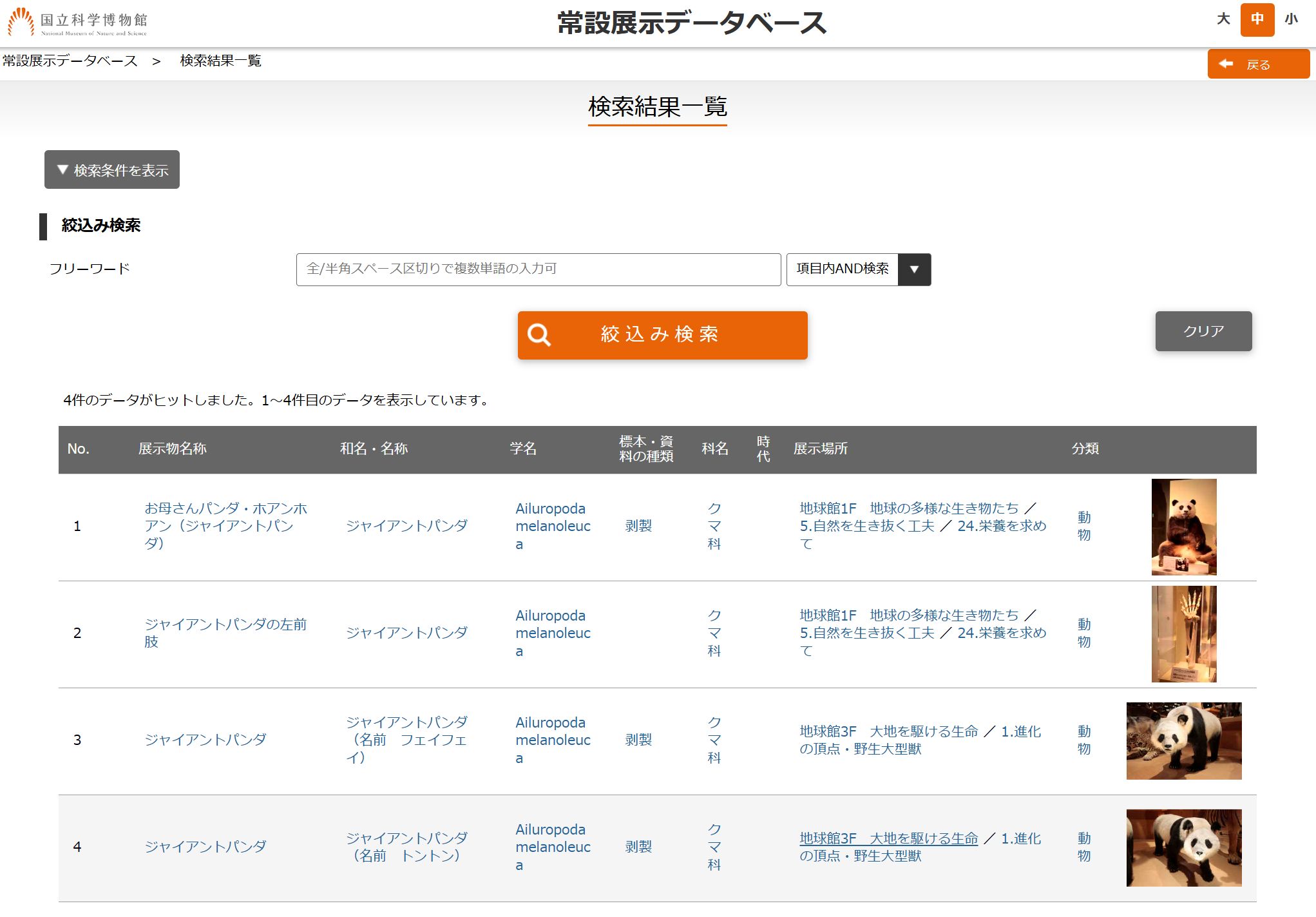The width and height of the screenshot is (1316, 917).
Task: Click the 展示物名称 column header
Action: pos(172,449)
